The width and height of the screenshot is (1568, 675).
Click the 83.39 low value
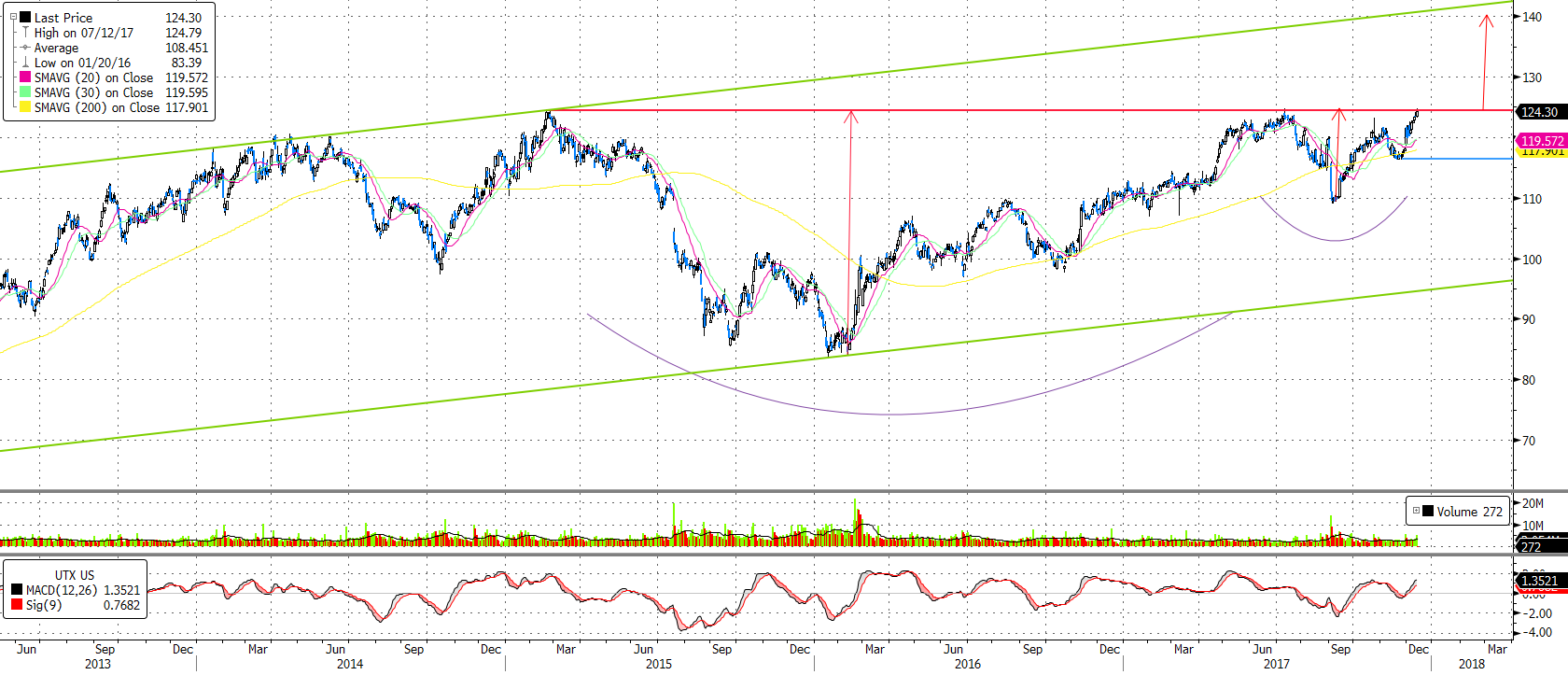(186, 63)
